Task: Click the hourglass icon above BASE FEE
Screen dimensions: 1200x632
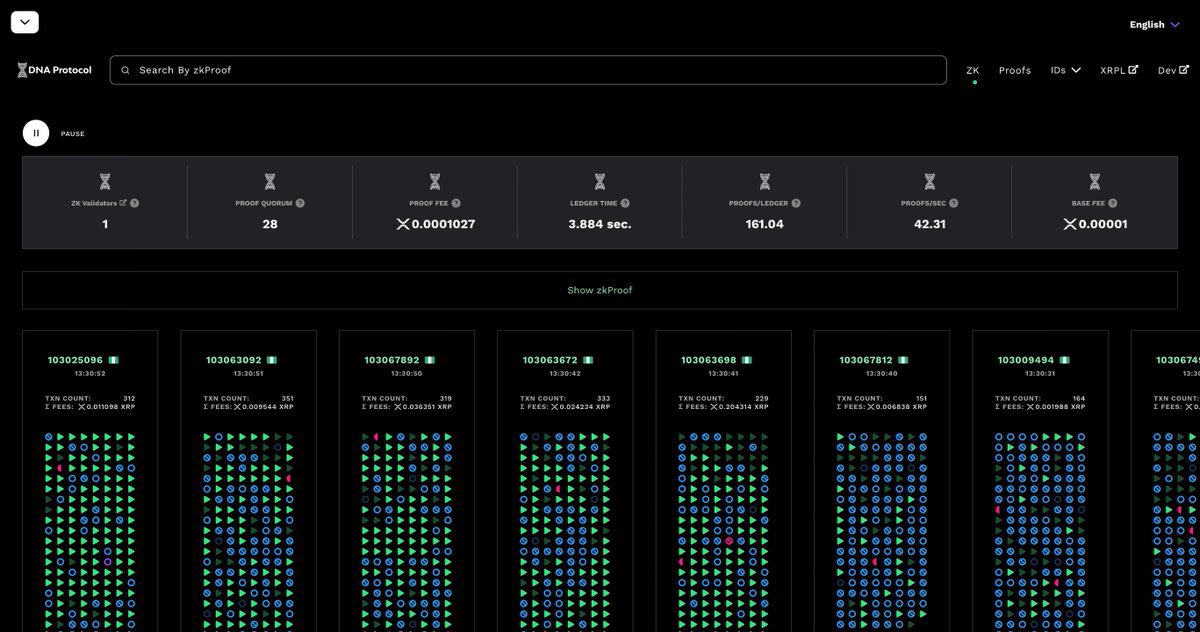Action: pos(1094,180)
